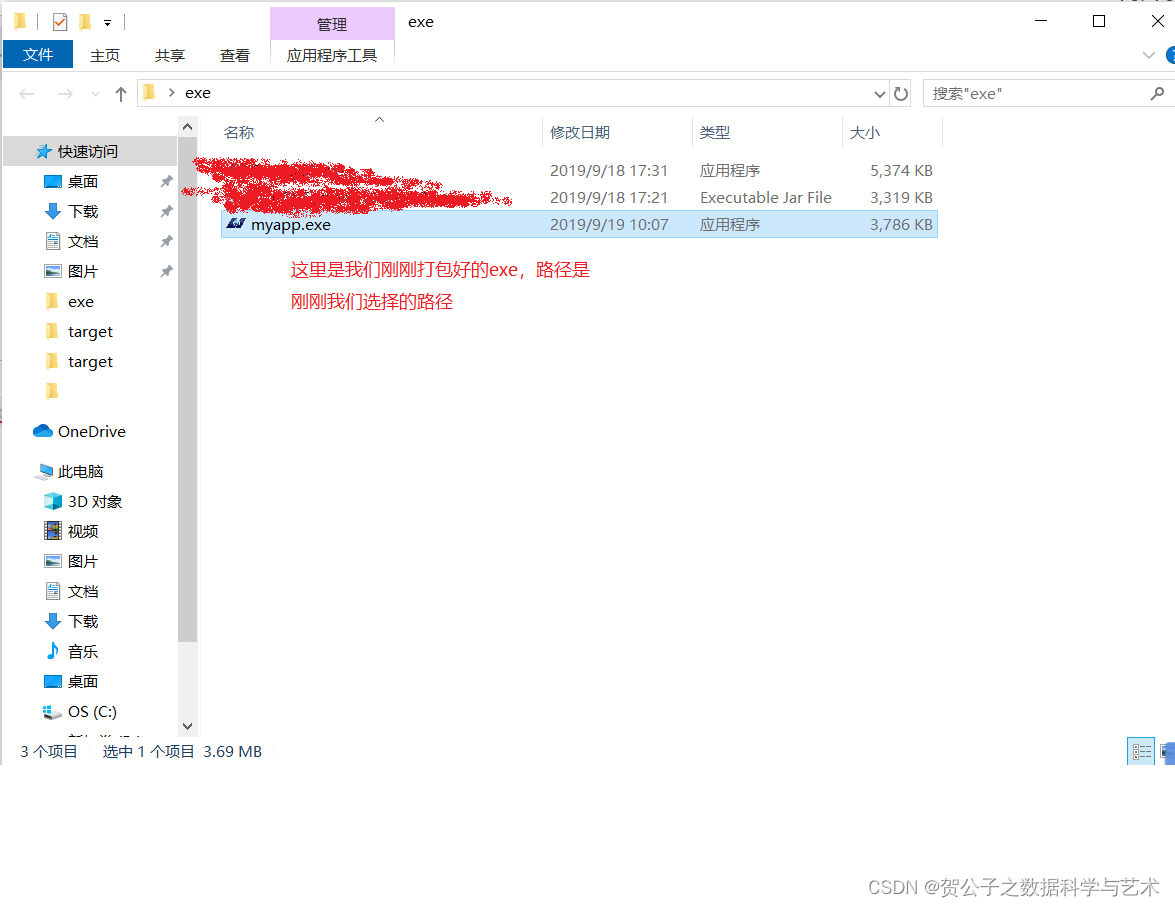Open the help icon at ribbon right

pos(1171,55)
